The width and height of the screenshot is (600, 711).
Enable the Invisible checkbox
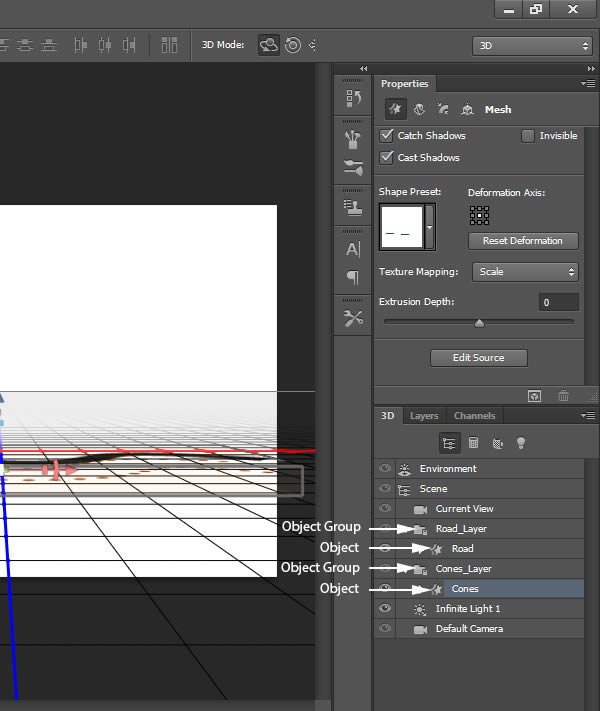[528, 136]
